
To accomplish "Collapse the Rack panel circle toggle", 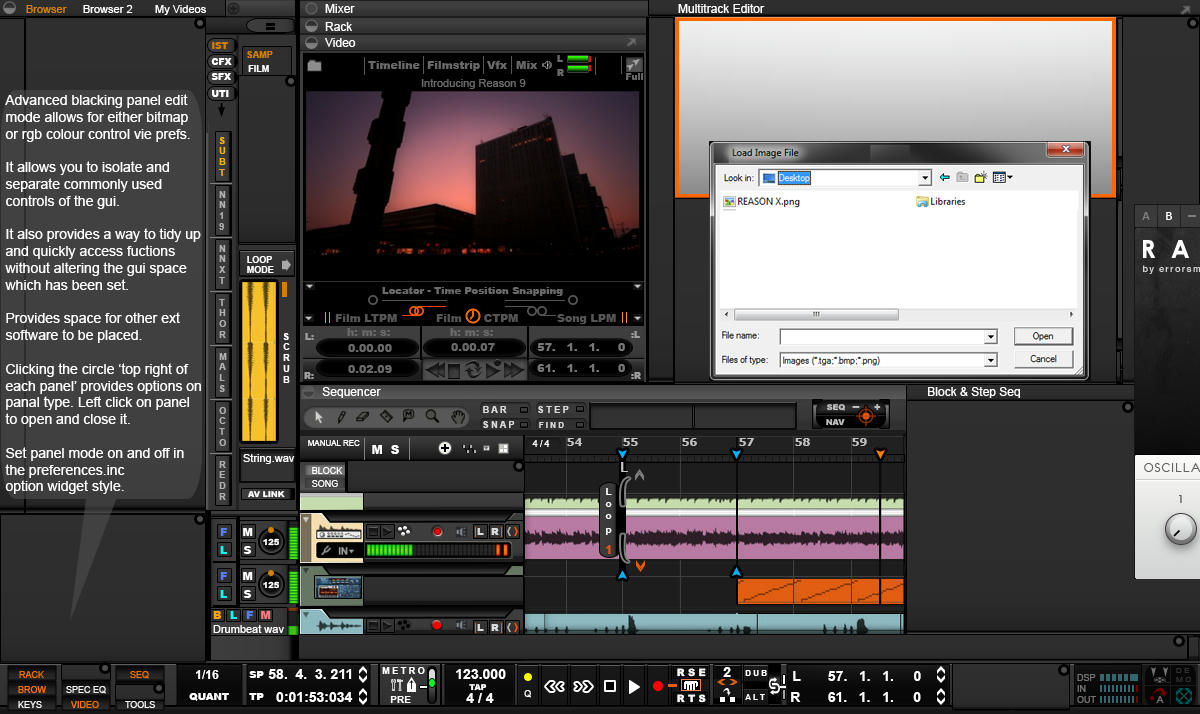I will (310, 26).
